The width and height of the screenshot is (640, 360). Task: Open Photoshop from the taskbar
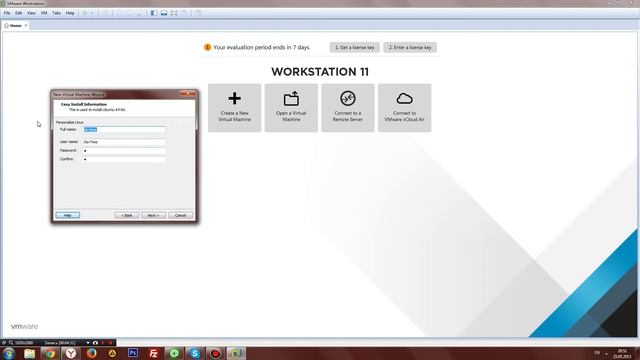coord(133,353)
